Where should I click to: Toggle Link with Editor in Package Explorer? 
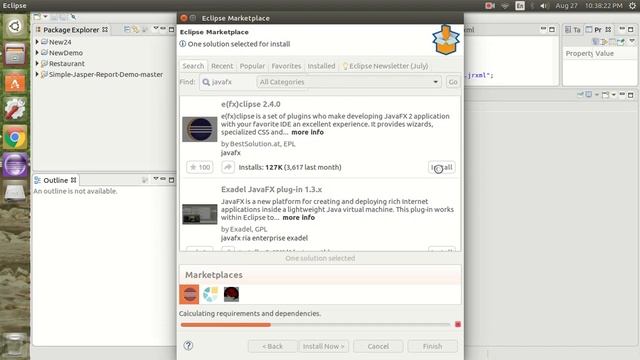[135, 29]
